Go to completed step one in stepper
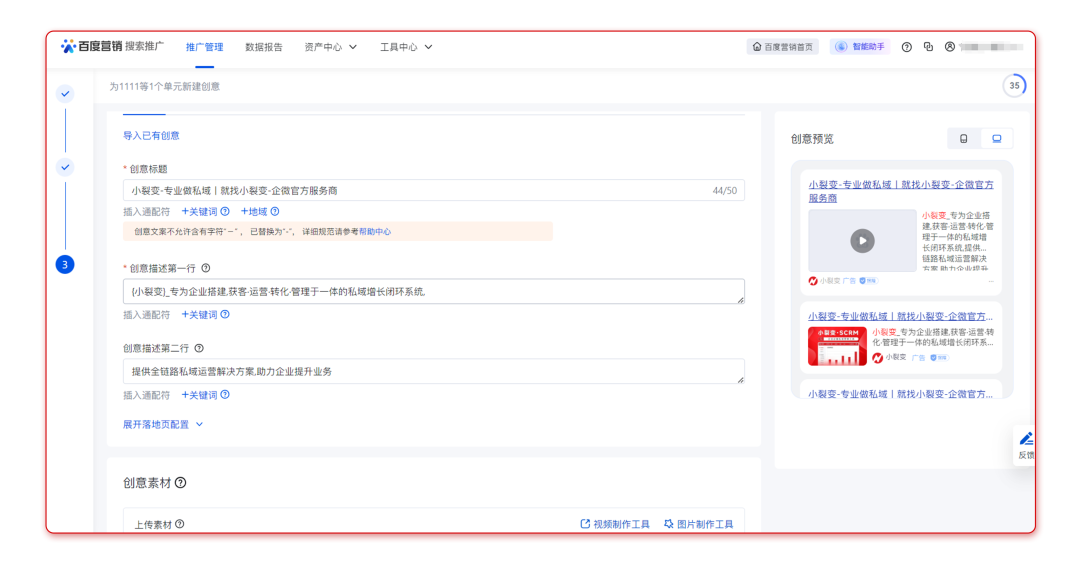 pos(65,94)
